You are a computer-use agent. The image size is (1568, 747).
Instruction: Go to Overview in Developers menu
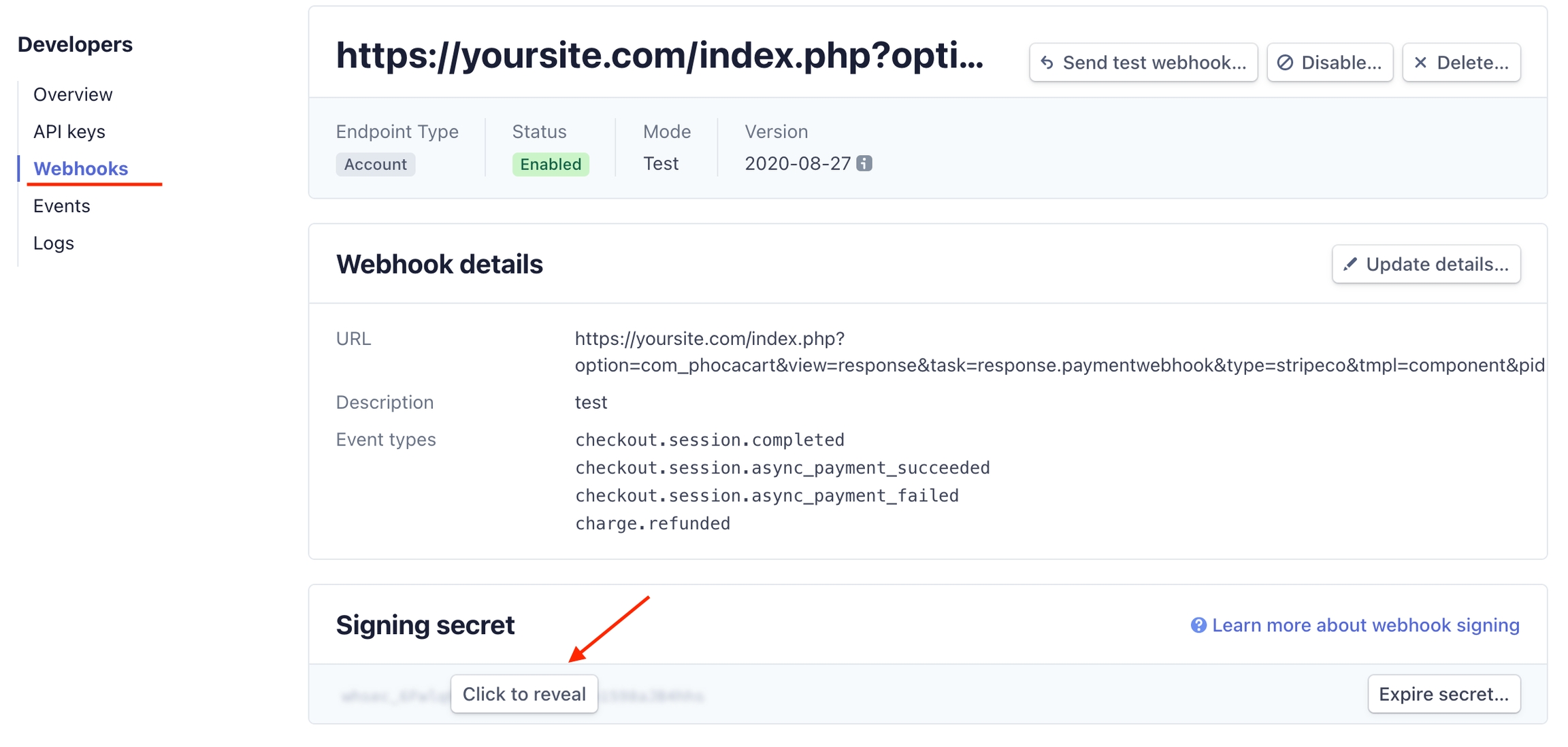click(x=73, y=95)
